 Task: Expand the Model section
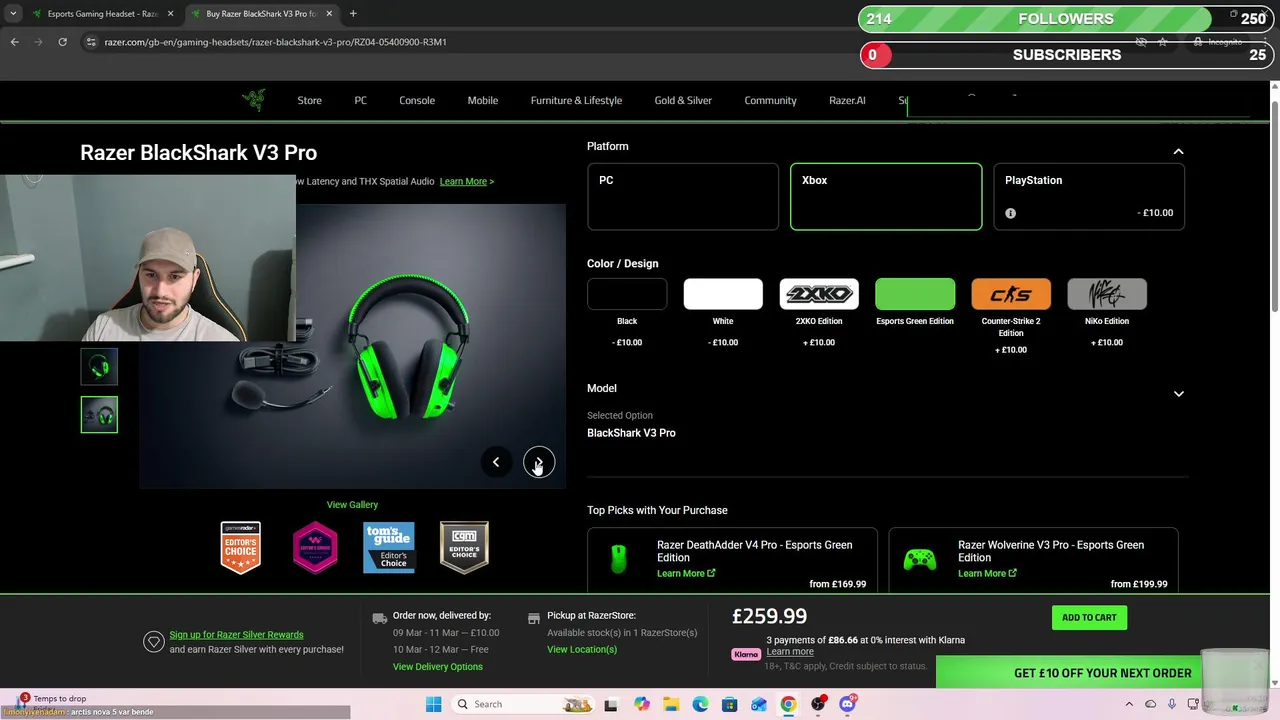point(1178,394)
